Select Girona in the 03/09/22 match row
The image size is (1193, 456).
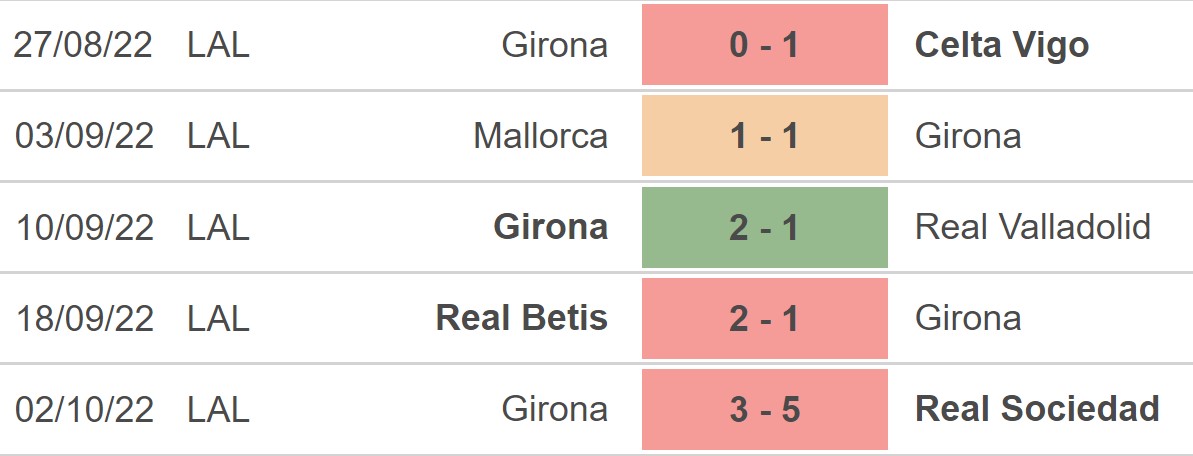click(x=967, y=136)
